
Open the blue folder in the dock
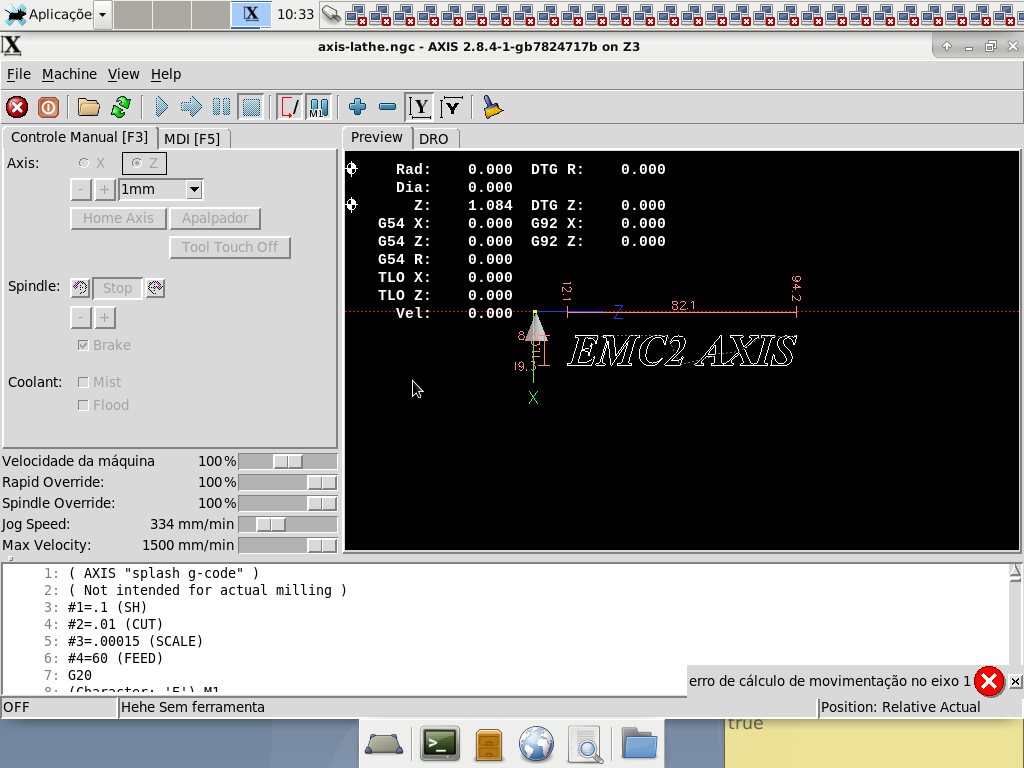[x=639, y=743]
